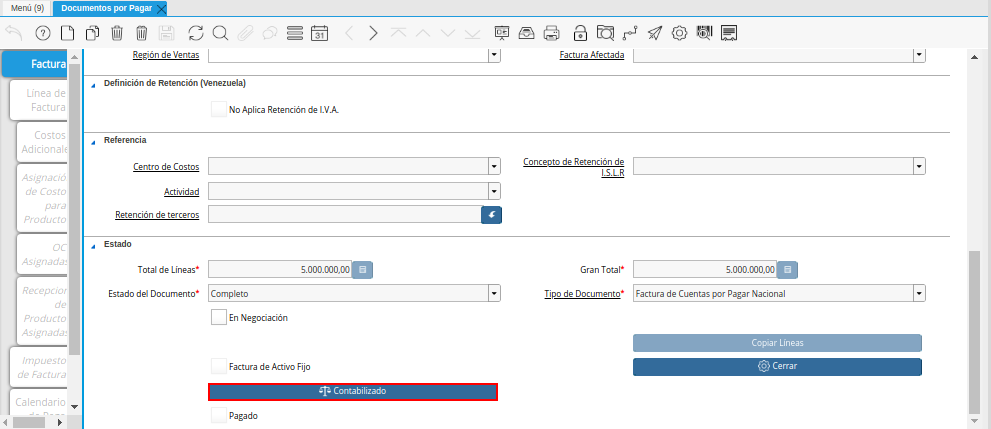This screenshot has height=429, width=991.
Task: Jump to the last record icon
Action: coord(471,33)
